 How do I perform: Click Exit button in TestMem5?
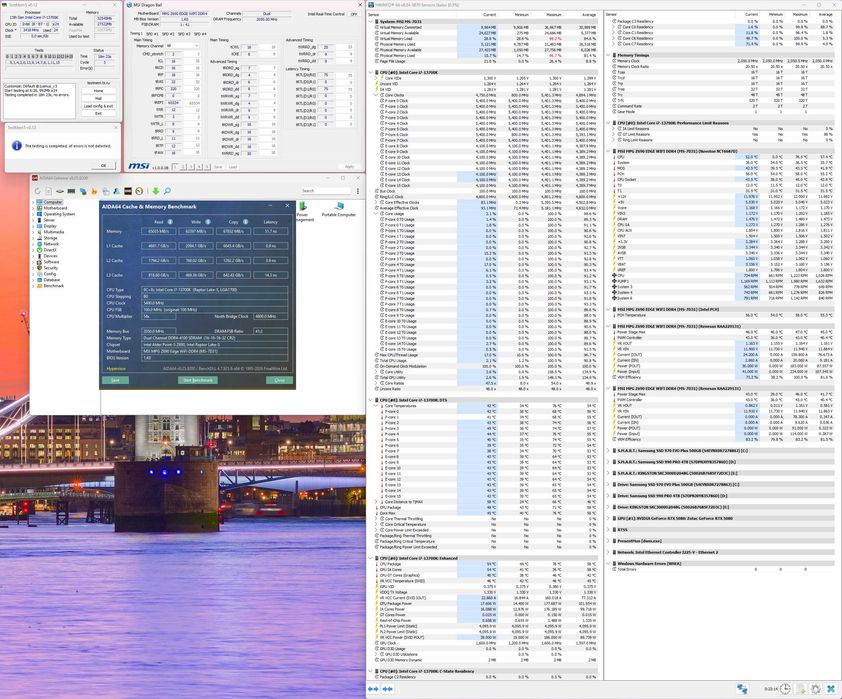click(98, 113)
